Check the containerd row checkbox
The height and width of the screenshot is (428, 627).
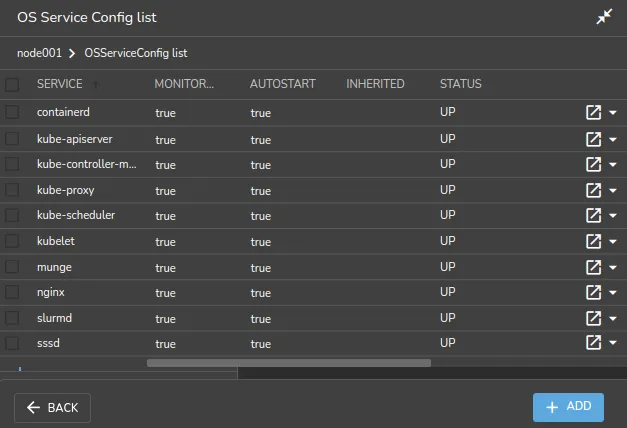[x=12, y=112]
